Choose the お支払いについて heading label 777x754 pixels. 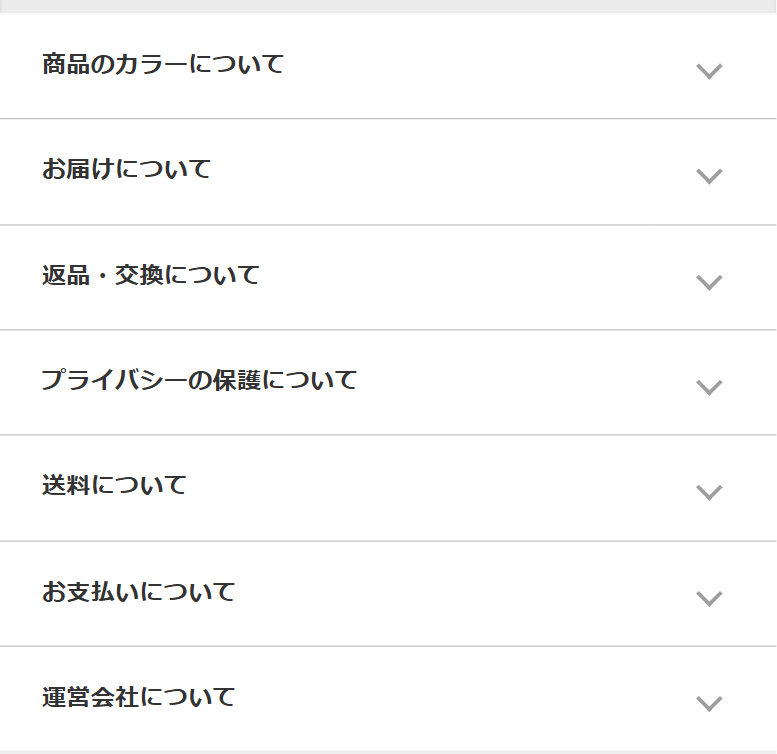[138, 592]
